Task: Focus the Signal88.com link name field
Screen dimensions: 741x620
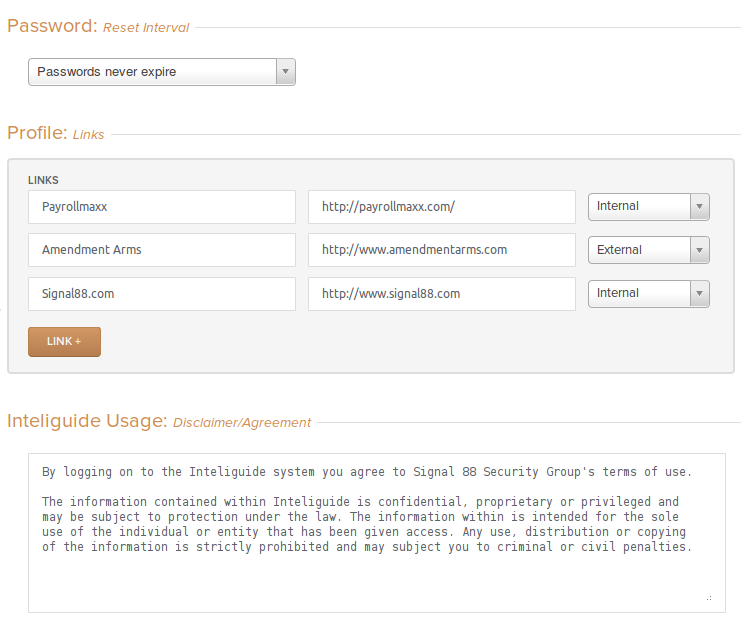Action: click(162, 294)
